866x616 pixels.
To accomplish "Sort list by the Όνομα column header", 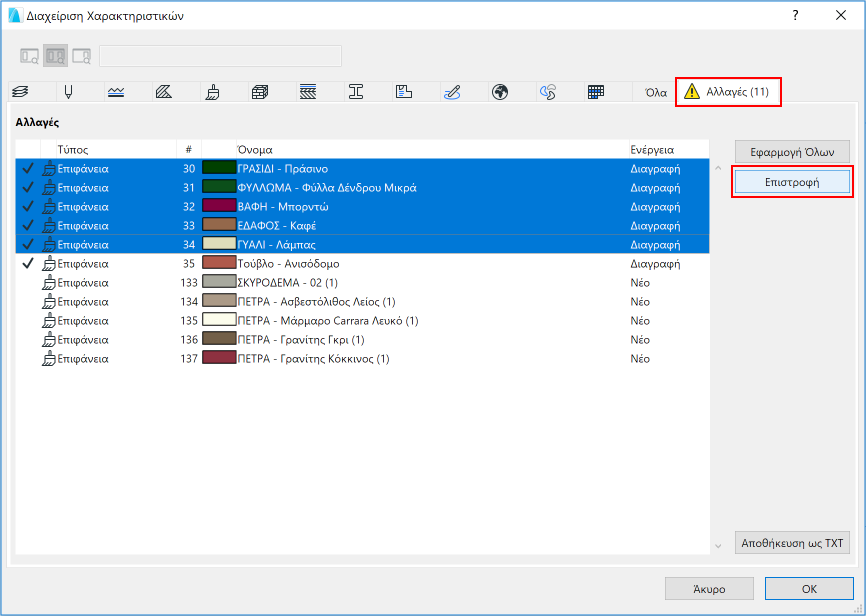I will [x=430, y=149].
